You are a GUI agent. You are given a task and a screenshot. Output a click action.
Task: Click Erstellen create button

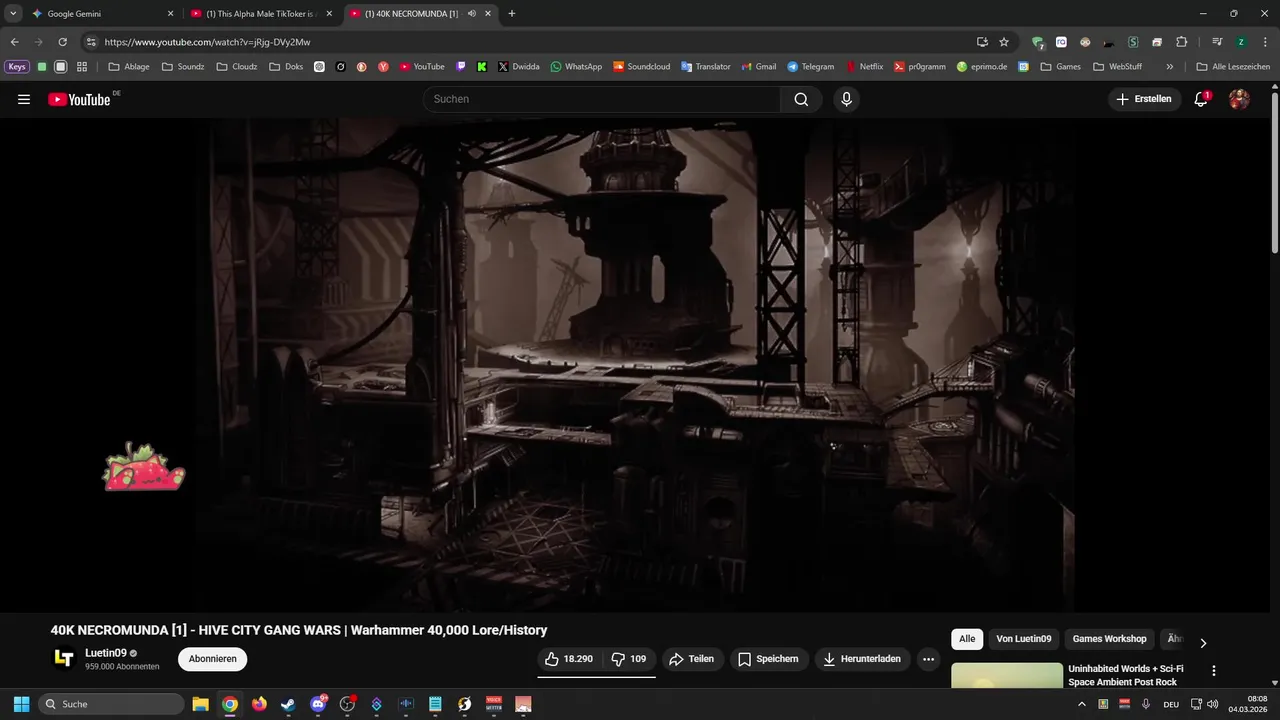tap(1145, 99)
